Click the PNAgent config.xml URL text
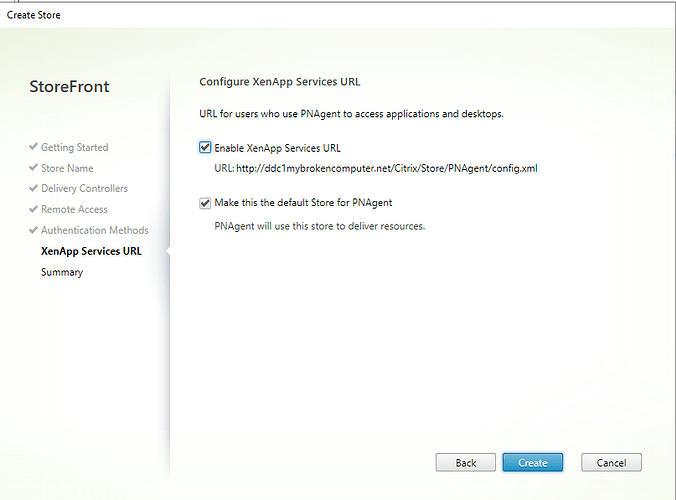Viewport: 676px width, 500px height. [387, 168]
